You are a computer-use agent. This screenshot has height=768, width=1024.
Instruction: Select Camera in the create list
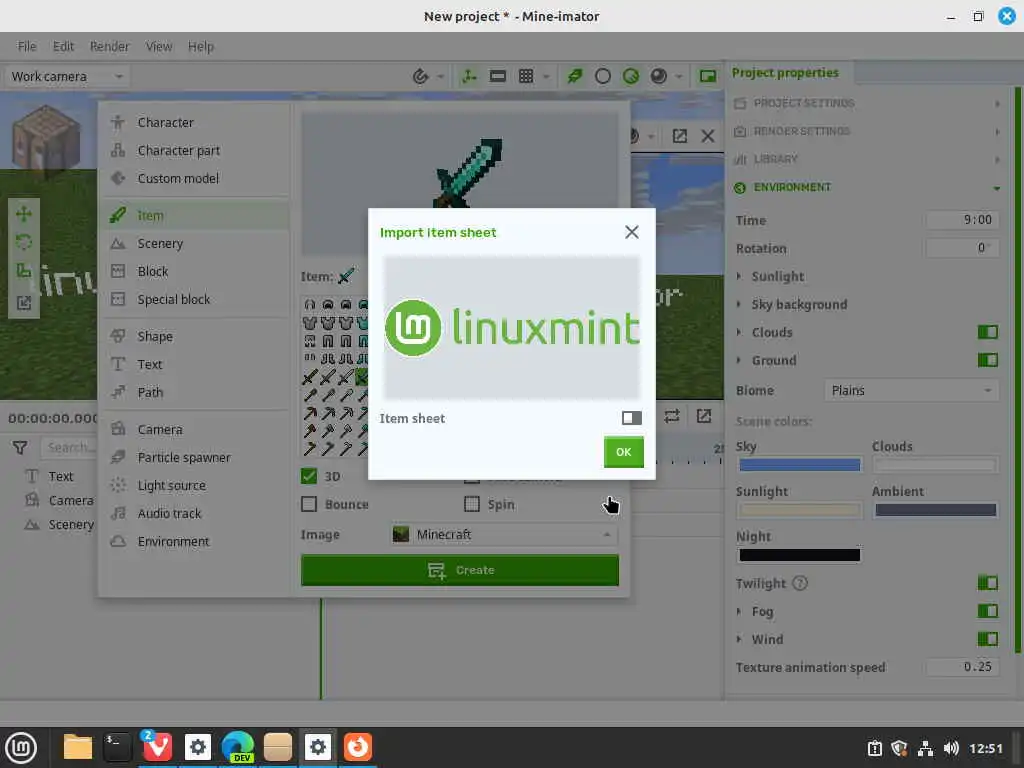(x=195, y=430)
